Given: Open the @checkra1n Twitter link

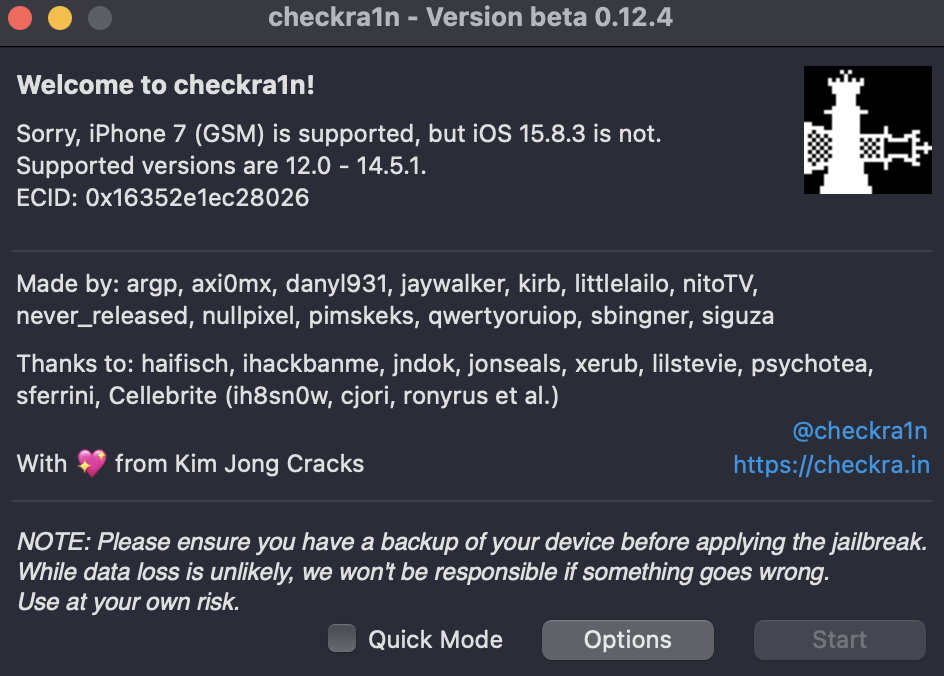Looking at the screenshot, I should (x=860, y=431).
